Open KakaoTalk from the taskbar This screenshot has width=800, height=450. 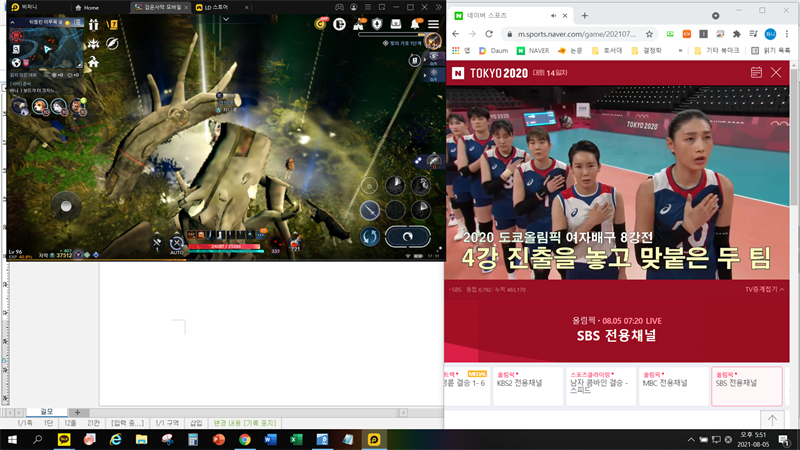pos(64,439)
